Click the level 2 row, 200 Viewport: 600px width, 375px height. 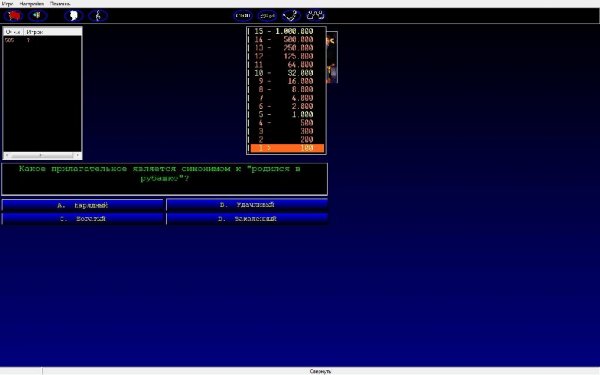pyautogui.click(x=287, y=140)
